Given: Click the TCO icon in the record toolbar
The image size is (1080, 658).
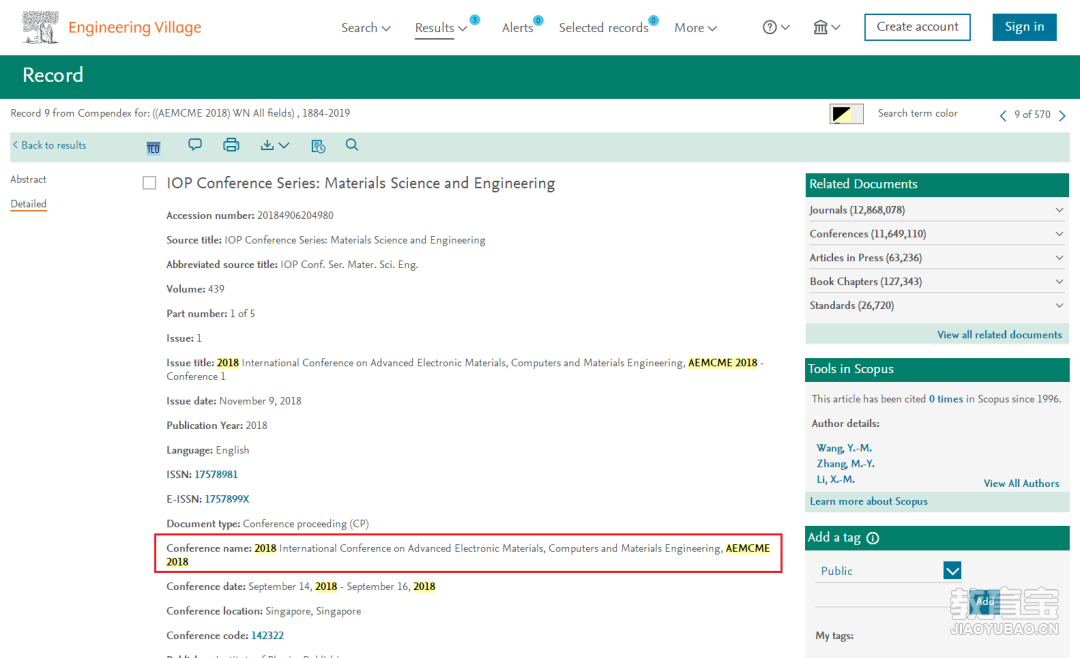Looking at the screenshot, I should [x=153, y=147].
